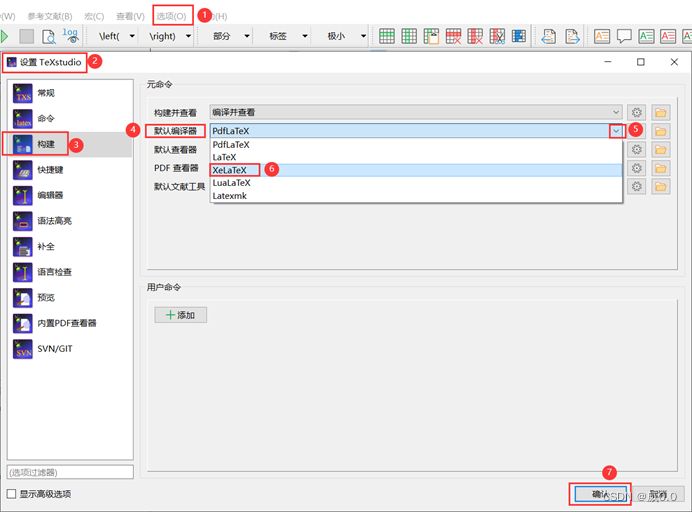The height and width of the screenshot is (512, 692).
Task: Click the blue align table columns icon
Action: click(519, 36)
